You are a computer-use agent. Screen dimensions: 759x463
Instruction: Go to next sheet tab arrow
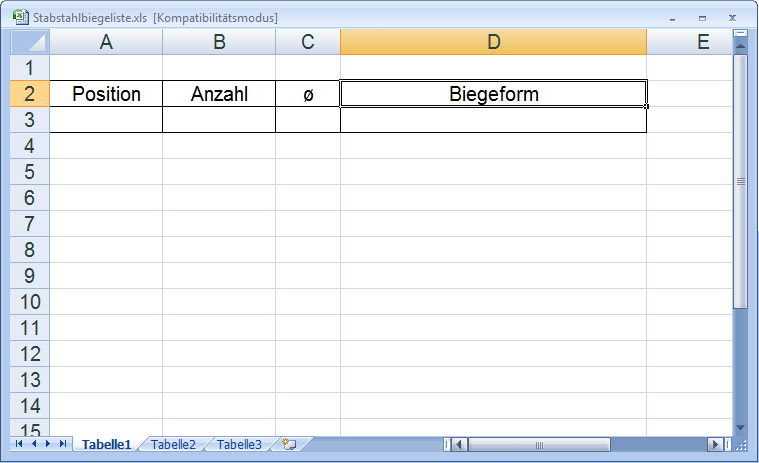48,444
